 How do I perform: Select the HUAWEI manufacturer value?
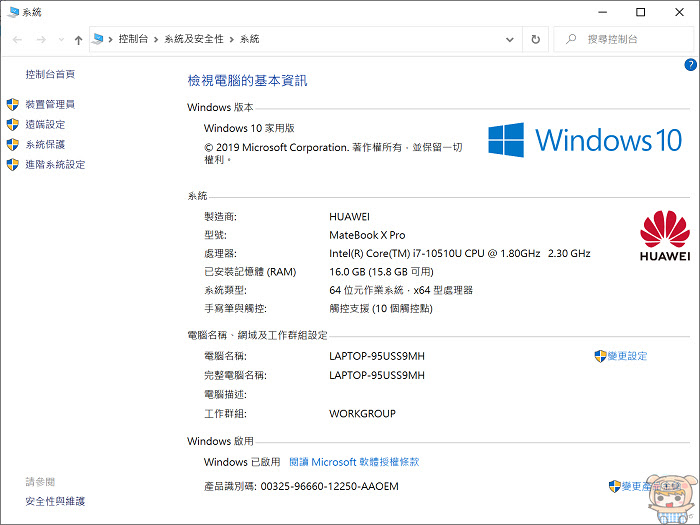point(349,217)
